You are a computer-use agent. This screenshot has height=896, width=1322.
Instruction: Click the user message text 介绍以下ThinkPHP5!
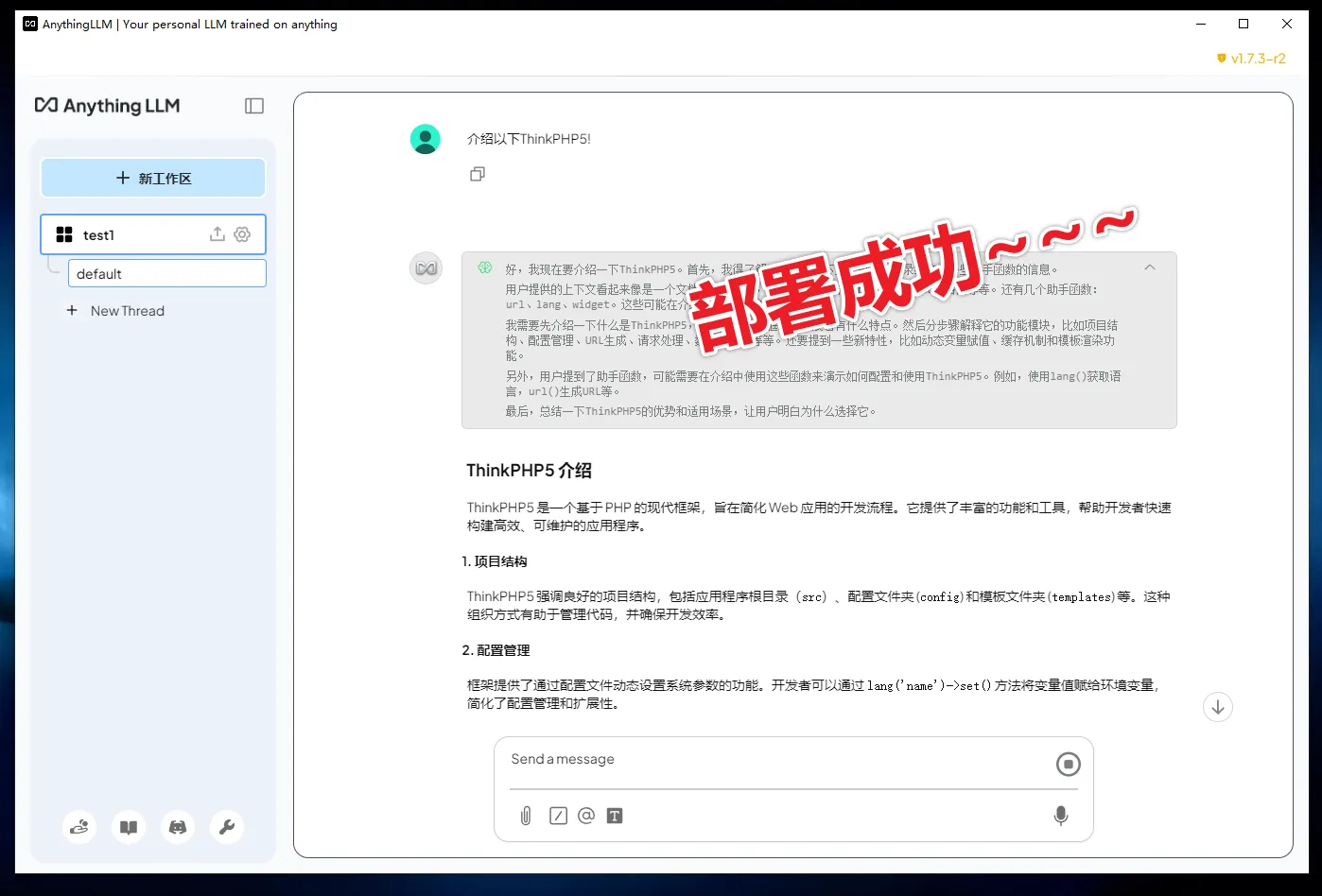tap(529, 139)
